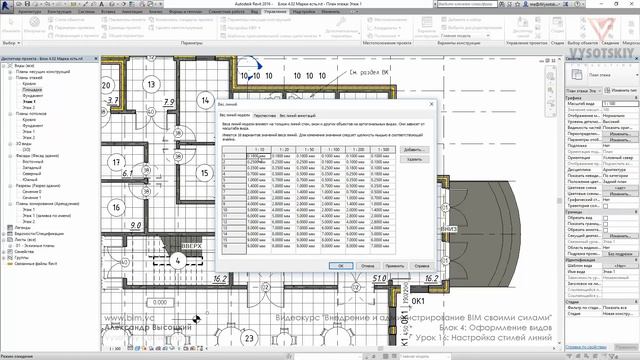The image size is (640, 360).
Task: Click the help question mark icon
Action: click(x=579, y=4)
